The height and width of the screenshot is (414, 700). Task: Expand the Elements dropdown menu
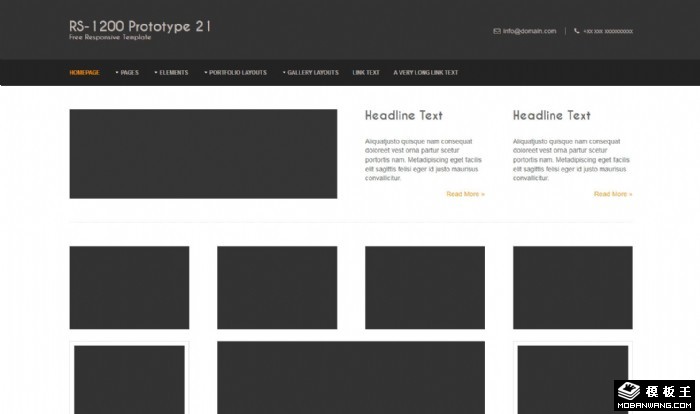pos(171,72)
